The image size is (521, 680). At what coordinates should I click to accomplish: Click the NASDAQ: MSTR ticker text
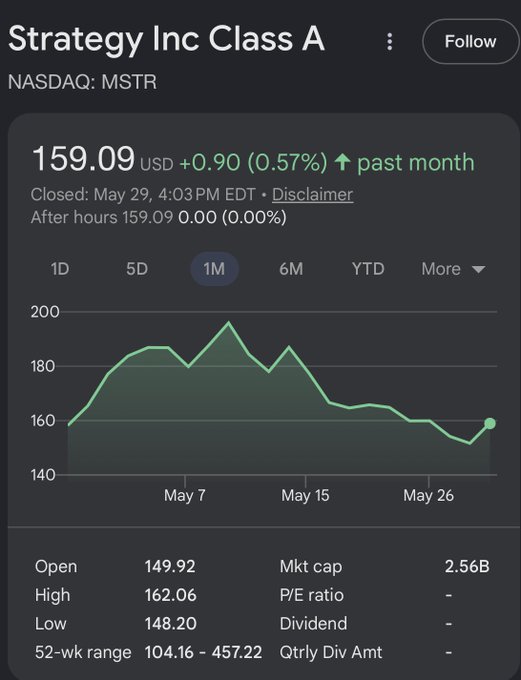[82, 82]
